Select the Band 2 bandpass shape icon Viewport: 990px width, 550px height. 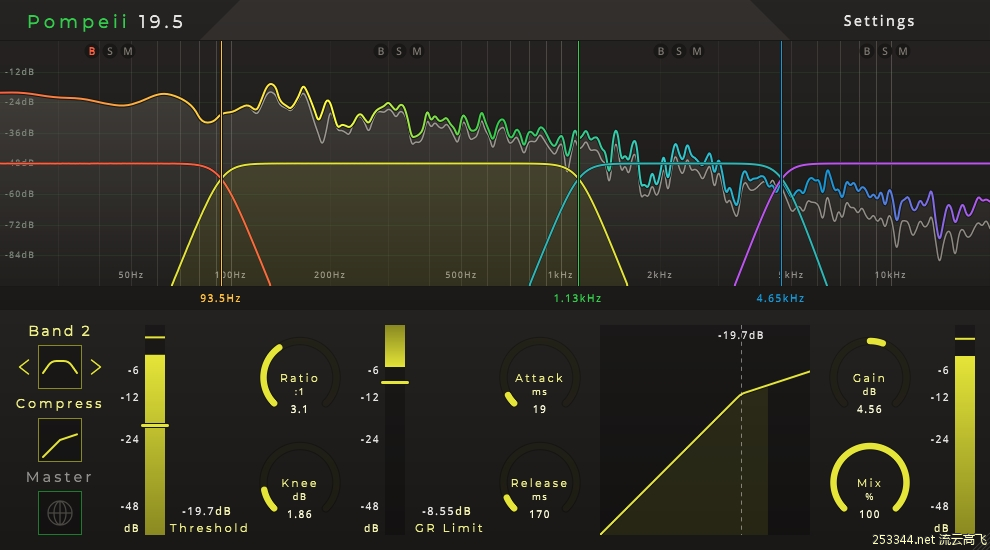[x=60, y=367]
